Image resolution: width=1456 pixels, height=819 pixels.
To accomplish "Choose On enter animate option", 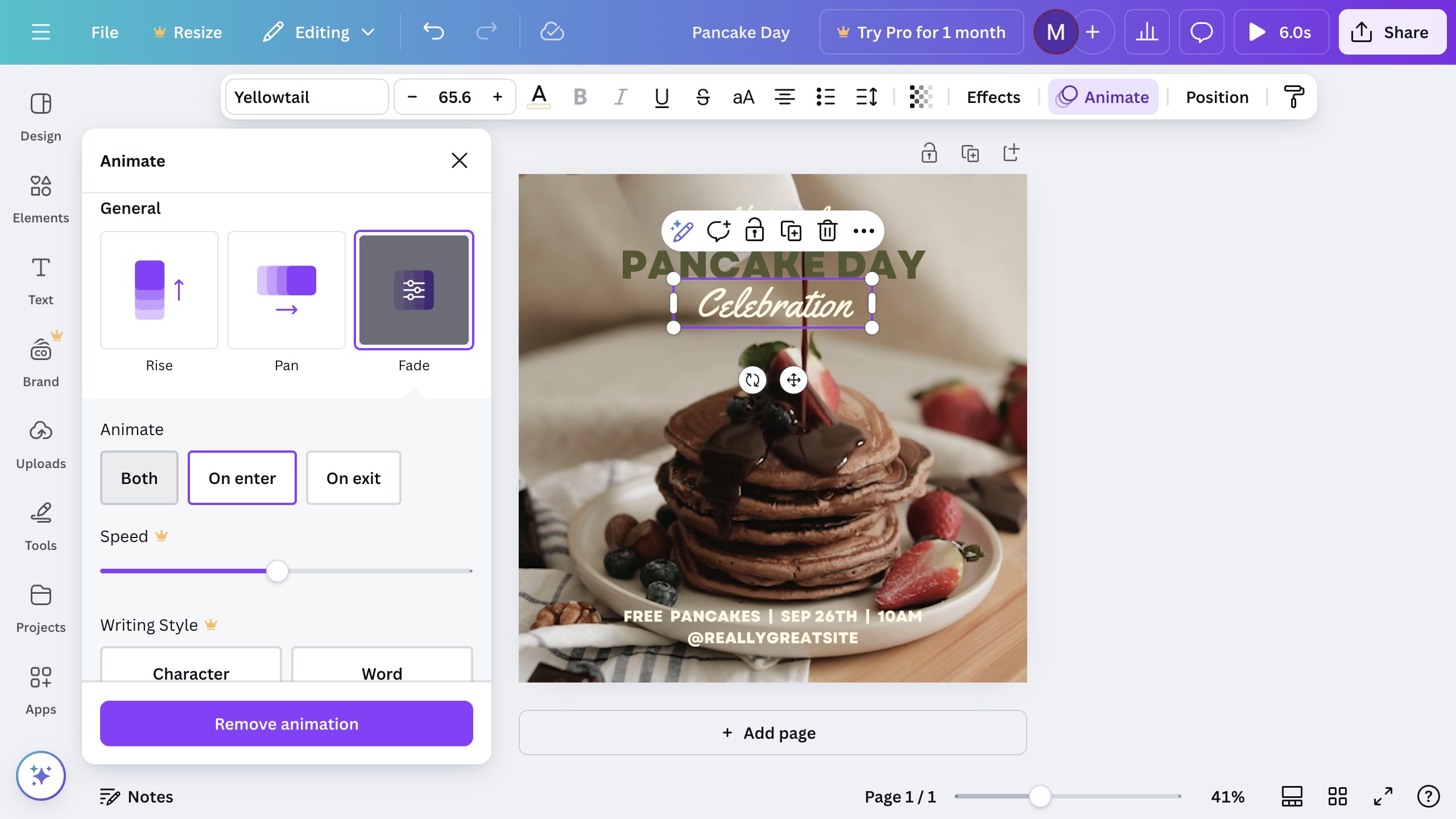I will click(x=242, y=478).
